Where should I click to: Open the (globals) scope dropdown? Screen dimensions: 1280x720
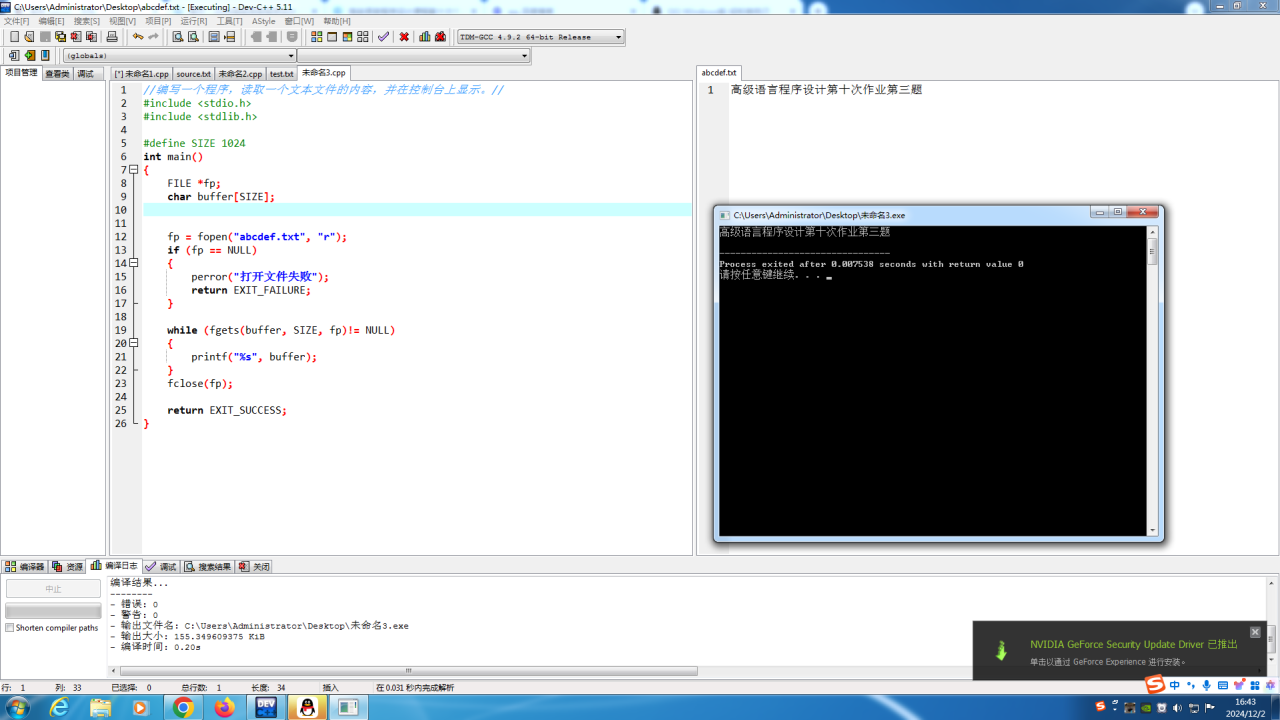coord(291,56)
